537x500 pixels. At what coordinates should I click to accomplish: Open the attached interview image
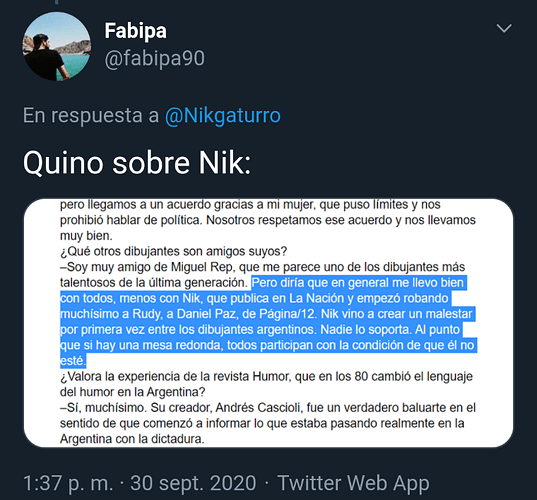click(268, 323)
